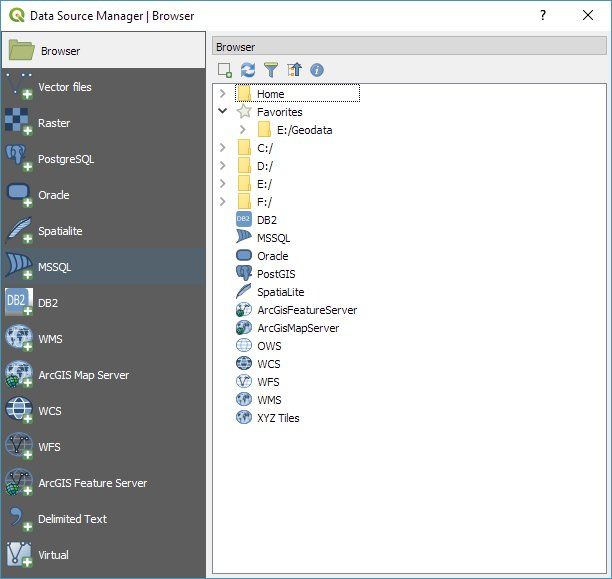Click the help question mark button
The image size is (612, 579).
point(543,15)
